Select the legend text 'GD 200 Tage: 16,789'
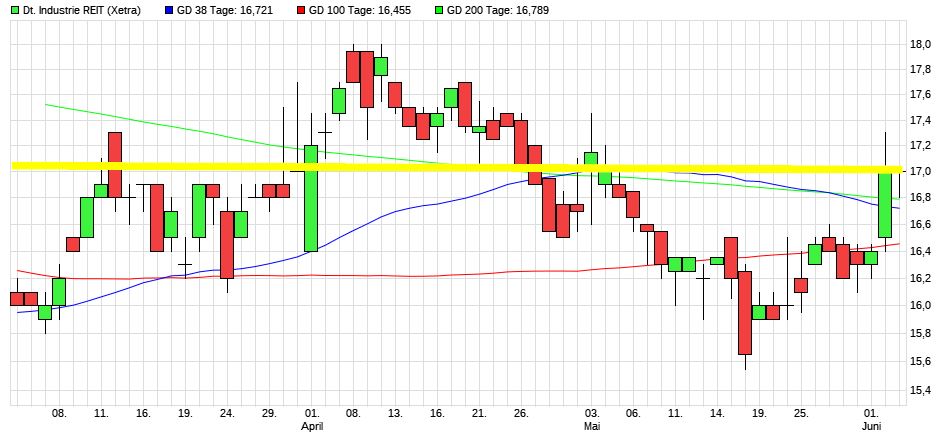 (x=497, y=10)
